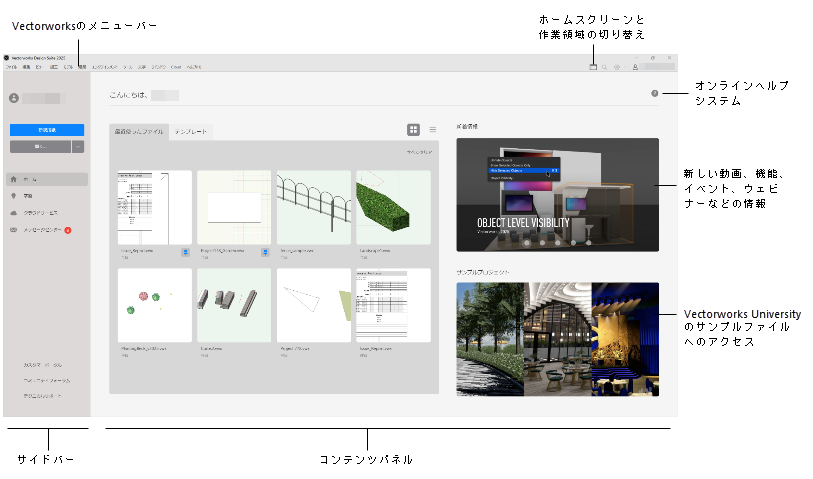Click the すべてクリア link above recent files
The image size is (813, 479).
(x=419, y=152)
